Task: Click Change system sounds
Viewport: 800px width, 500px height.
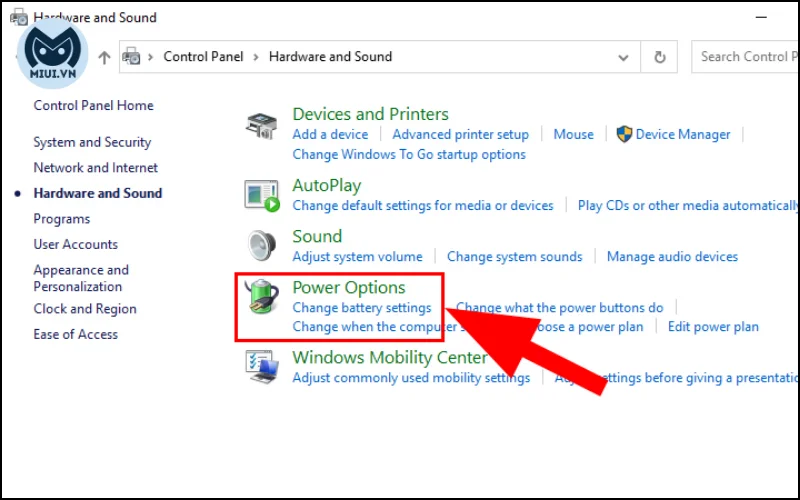Action: click(514, 256)
